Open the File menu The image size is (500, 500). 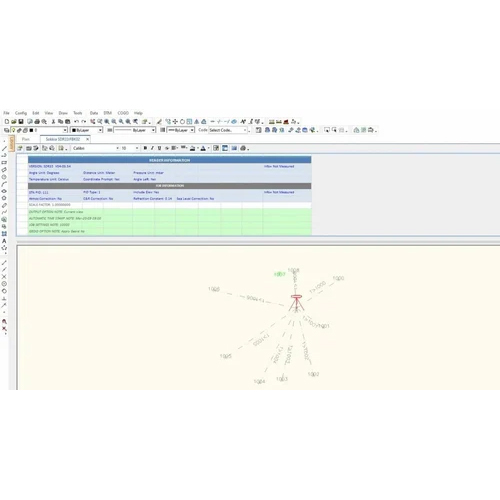pyautogui.click(x=6, y=113)
